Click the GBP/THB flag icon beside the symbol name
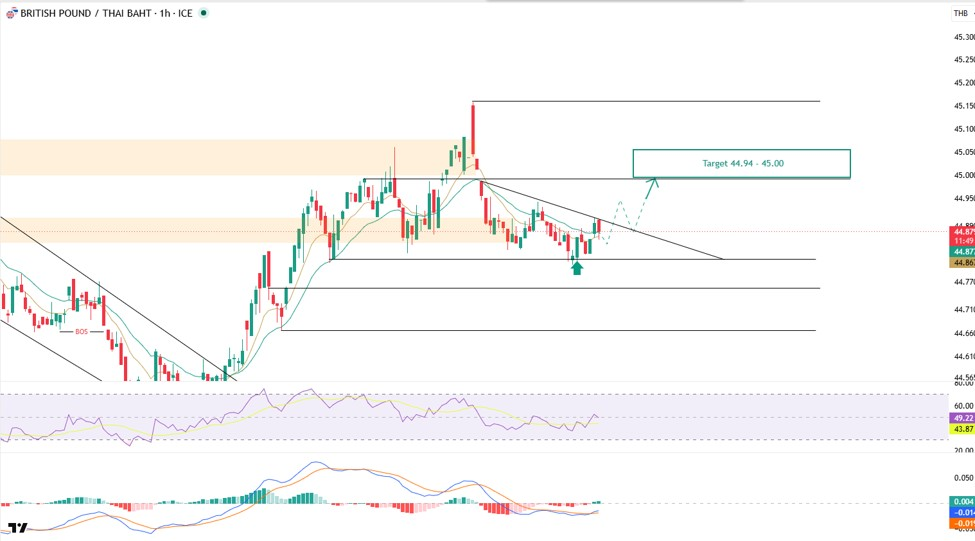Screen dimensions: 975x541 pos(12,13)
